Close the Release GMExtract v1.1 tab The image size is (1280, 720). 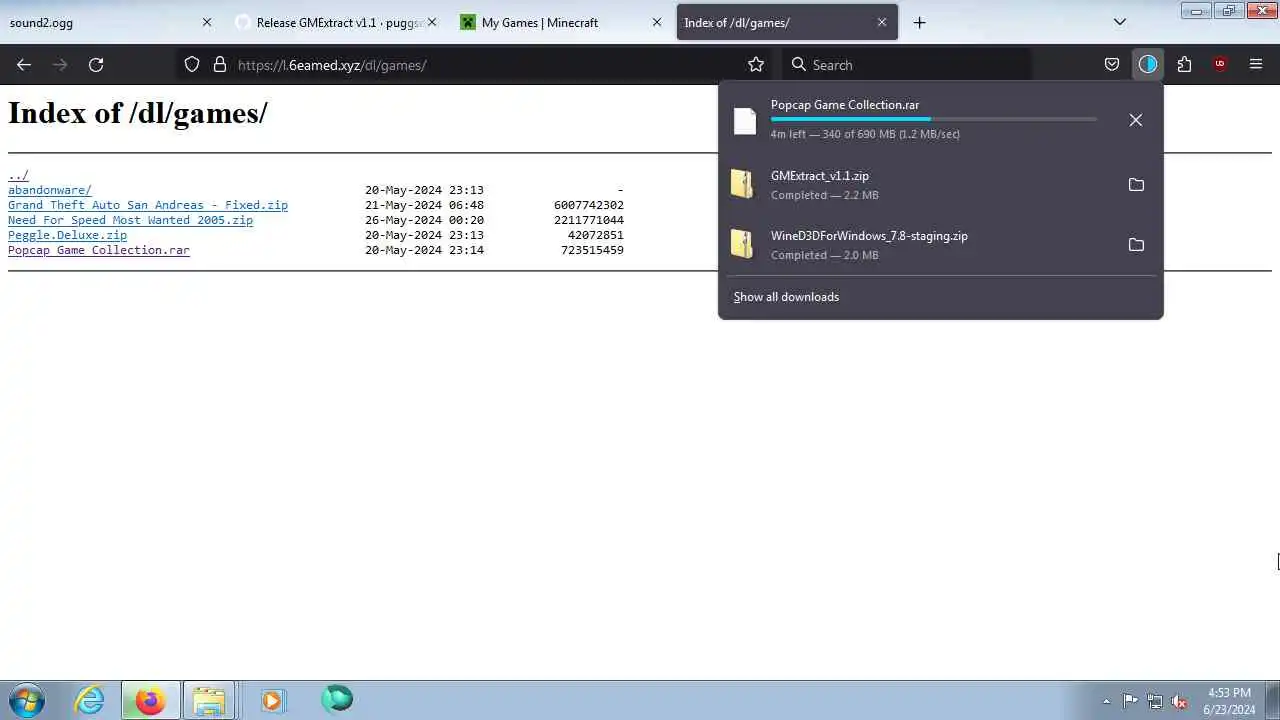click(432, 22)
